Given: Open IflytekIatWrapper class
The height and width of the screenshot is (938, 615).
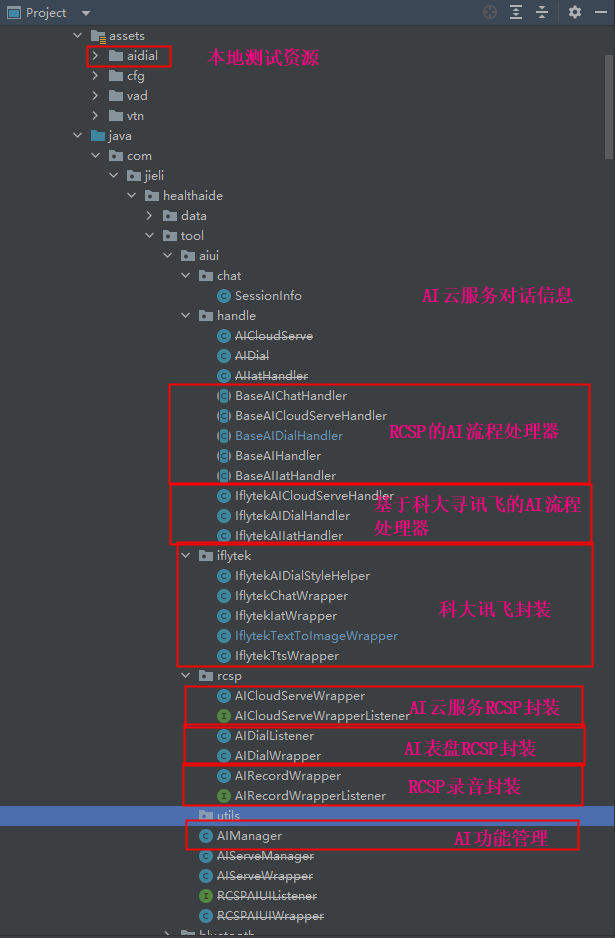Looking at the screenshot, I should point(286,616).
